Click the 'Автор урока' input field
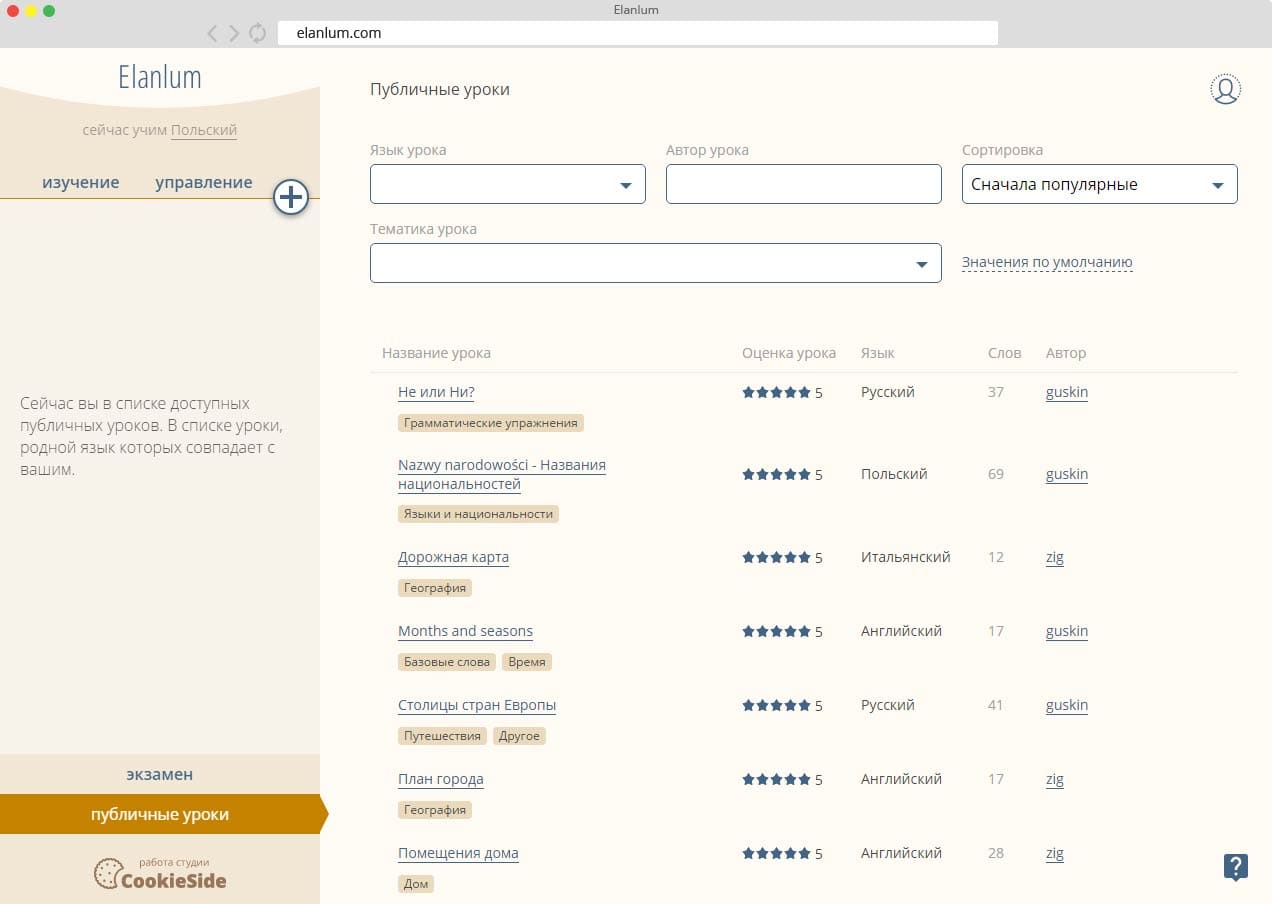This screenshot has height=904, width=1272. coord(804,184)
